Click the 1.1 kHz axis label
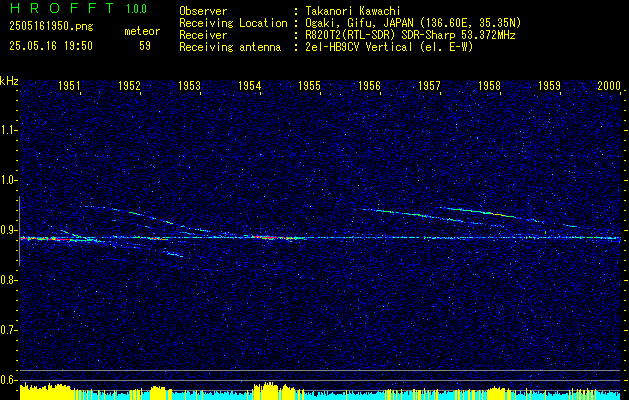 (x=9, y=130)
